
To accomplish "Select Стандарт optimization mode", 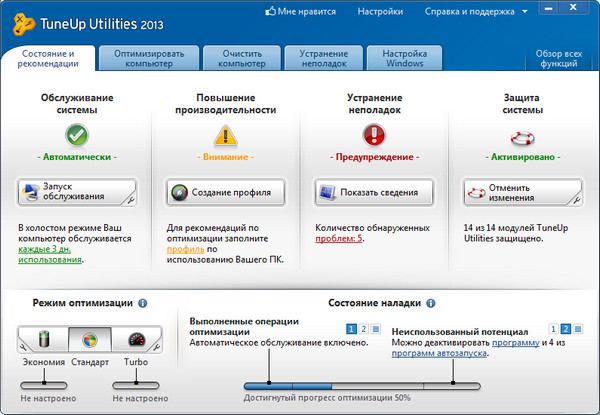I will click(89, 341).
